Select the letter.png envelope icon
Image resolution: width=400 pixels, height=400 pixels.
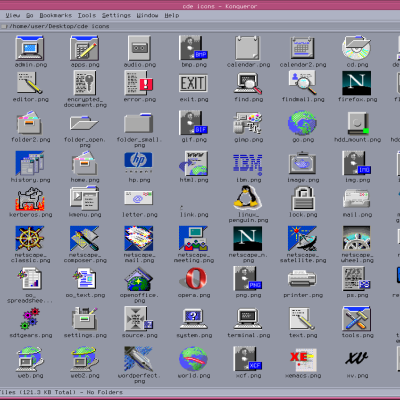click(x=138, y=198)
